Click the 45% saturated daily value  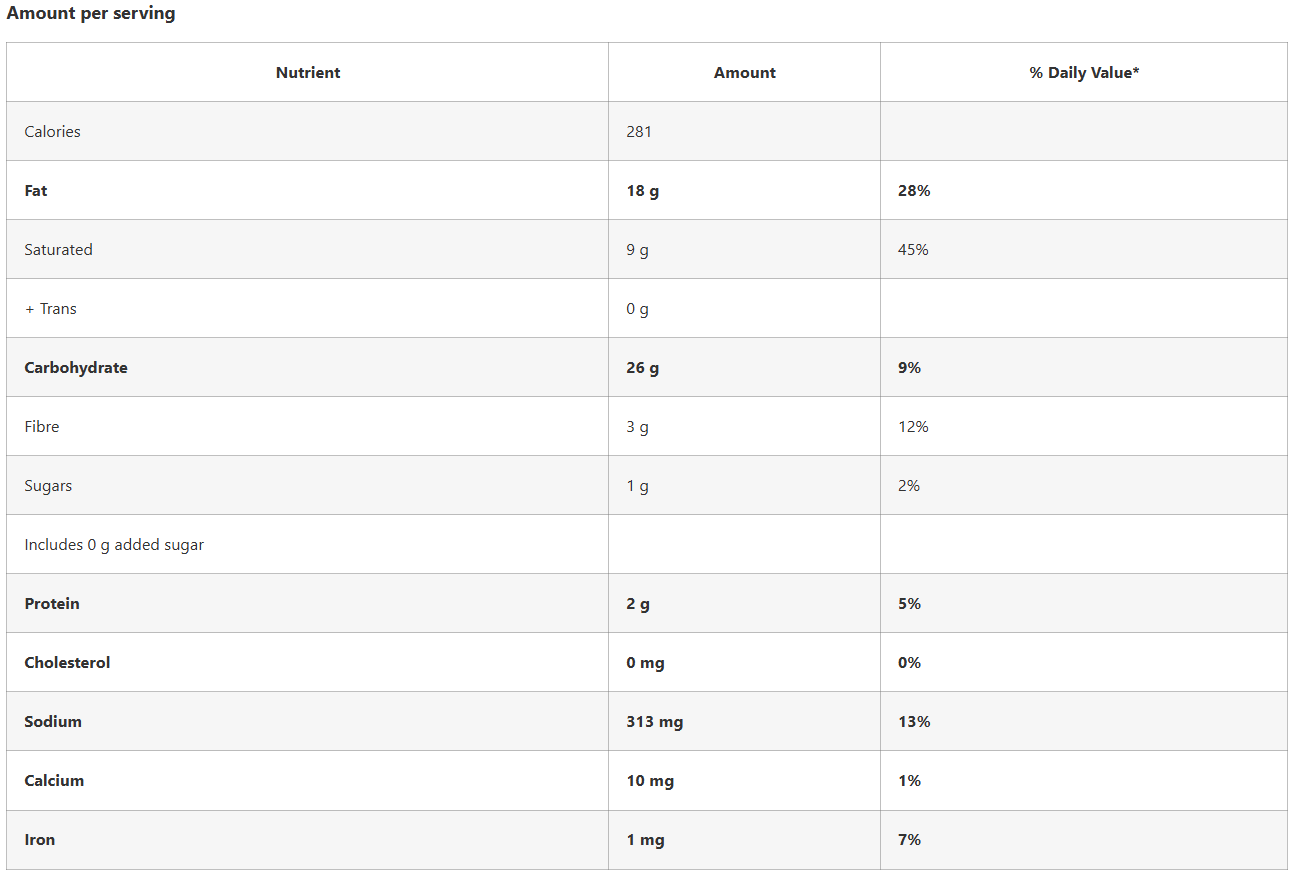point(913,250)
